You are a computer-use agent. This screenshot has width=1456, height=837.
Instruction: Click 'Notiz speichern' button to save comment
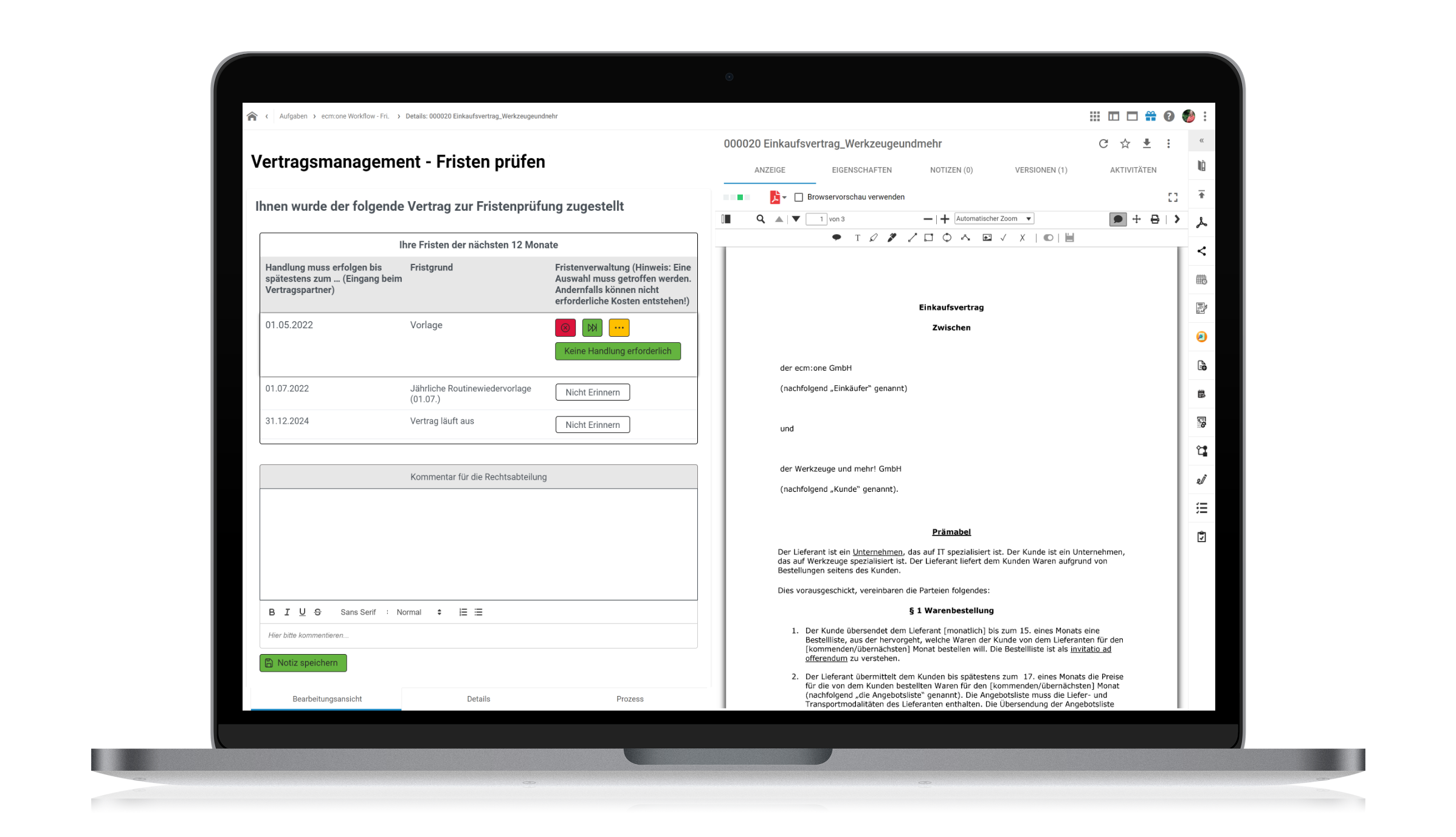[303, 662]
